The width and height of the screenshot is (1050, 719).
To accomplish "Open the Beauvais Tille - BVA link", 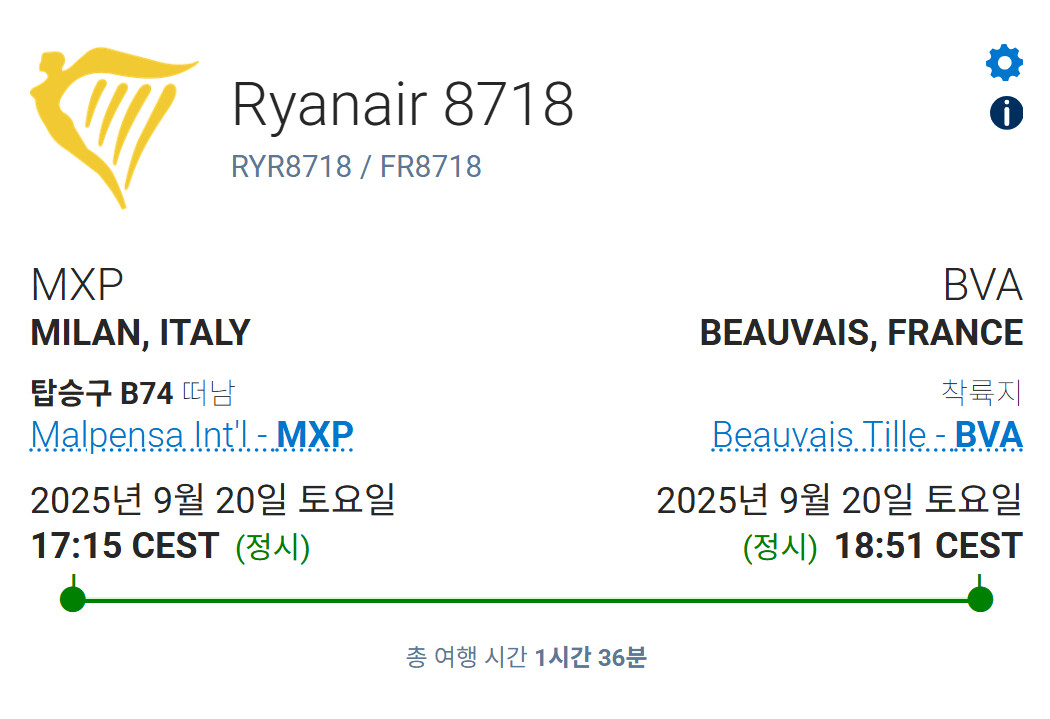I will pyautogui.click(x=867, y=435).
